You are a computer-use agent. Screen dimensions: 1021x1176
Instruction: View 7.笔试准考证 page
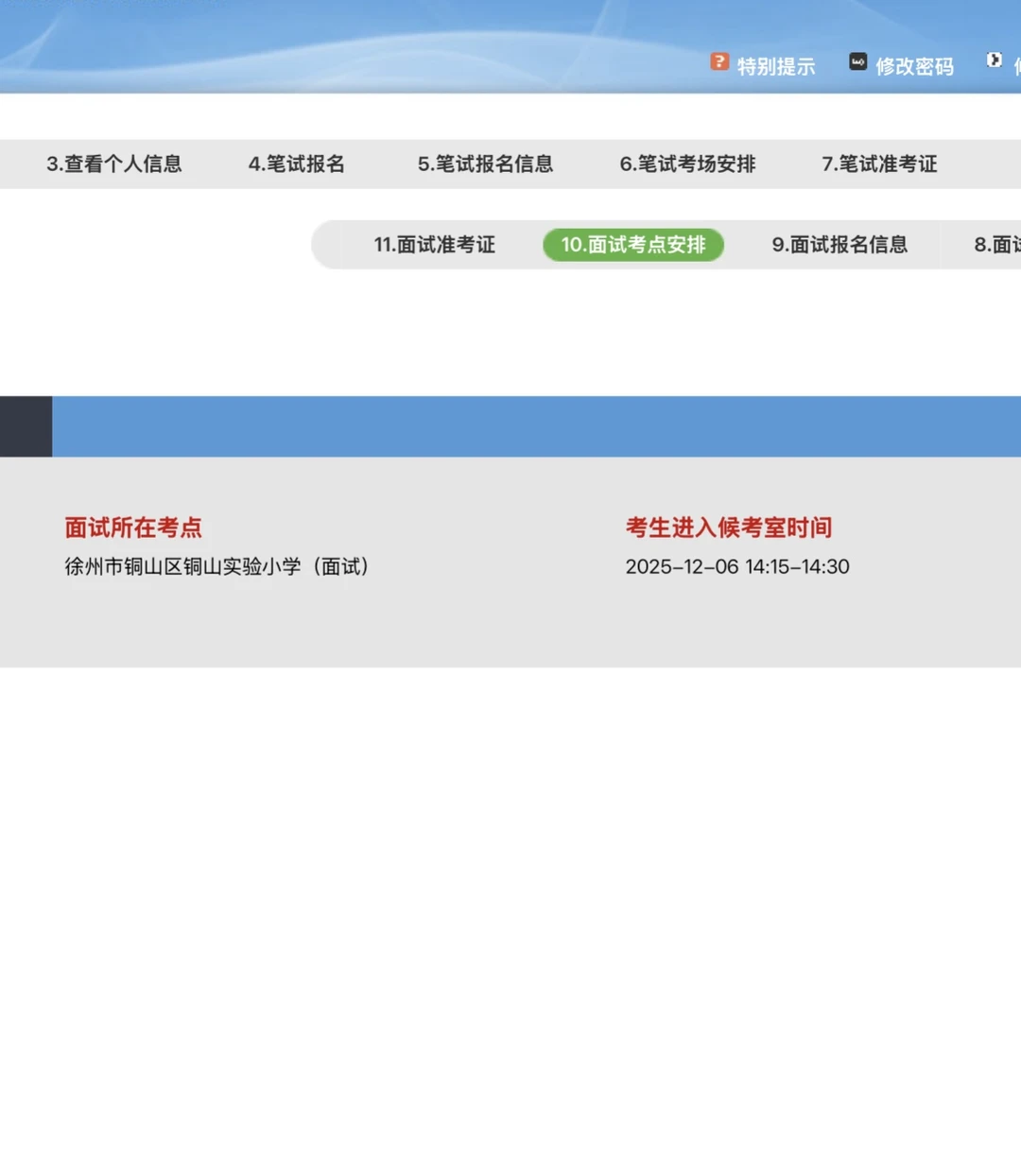tap(879, 164)
